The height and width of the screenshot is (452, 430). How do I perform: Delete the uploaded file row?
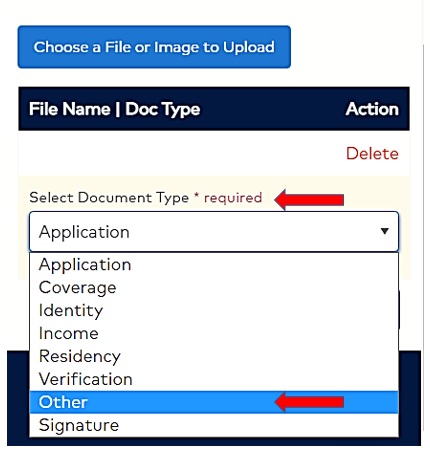point(372,154)
